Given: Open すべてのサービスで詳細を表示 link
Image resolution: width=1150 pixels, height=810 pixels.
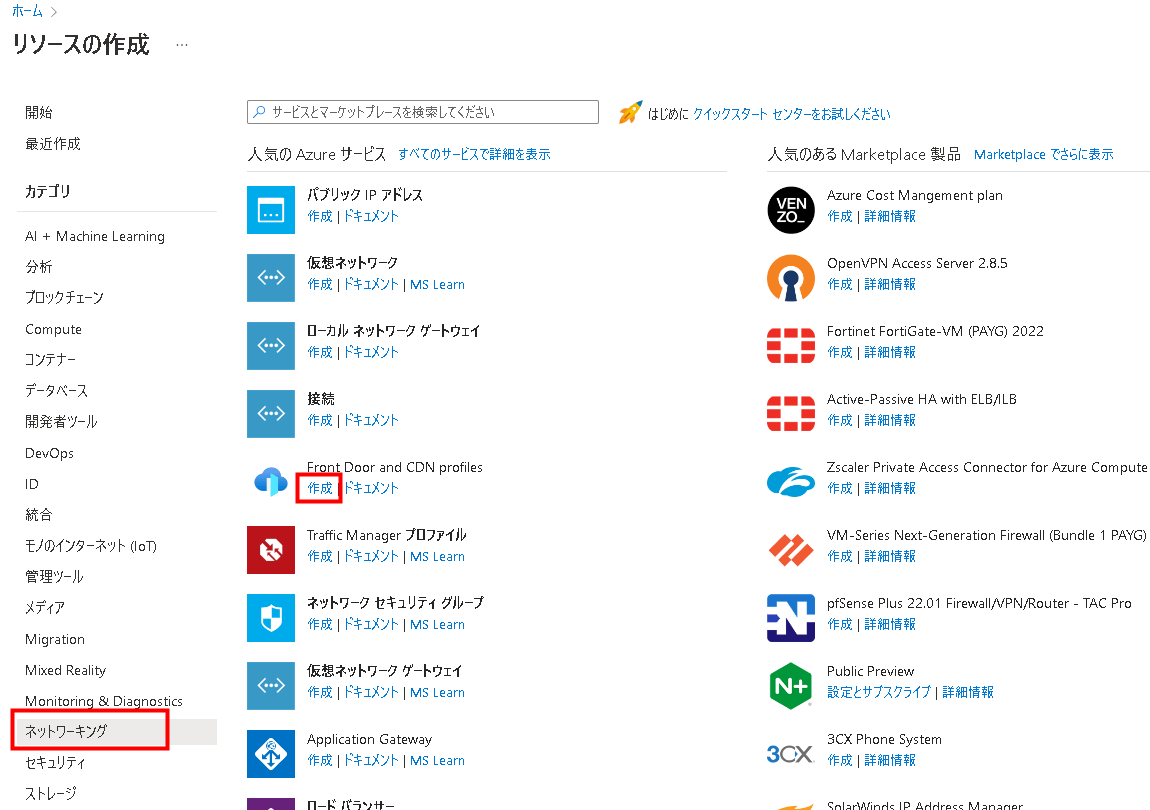Looking at the screenshot, I should tap(474, 154).
